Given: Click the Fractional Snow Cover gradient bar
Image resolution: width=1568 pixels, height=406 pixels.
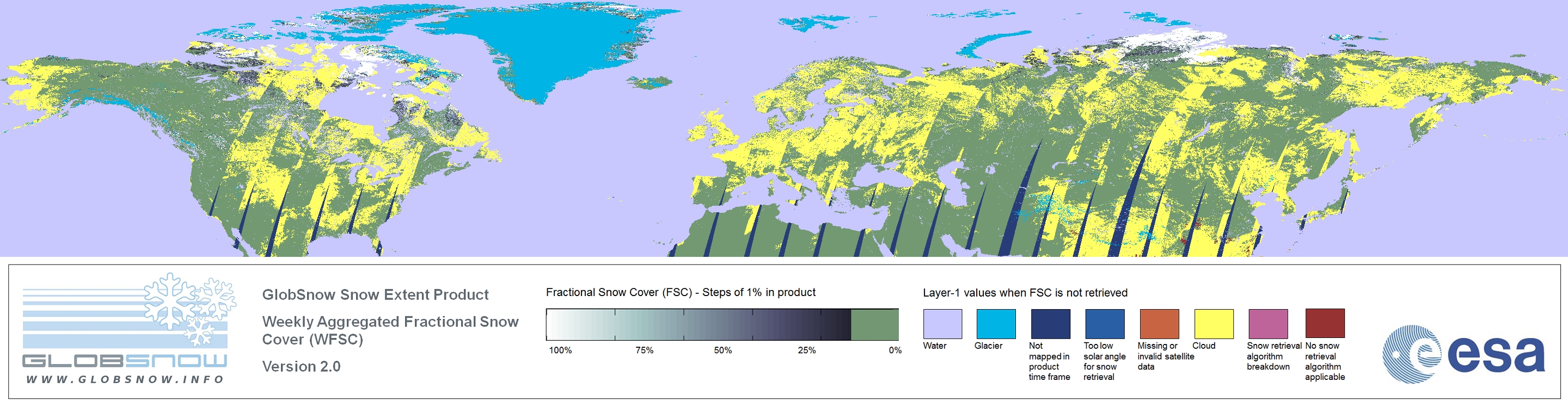Looking at the screenshot, I should pos(722,324).
